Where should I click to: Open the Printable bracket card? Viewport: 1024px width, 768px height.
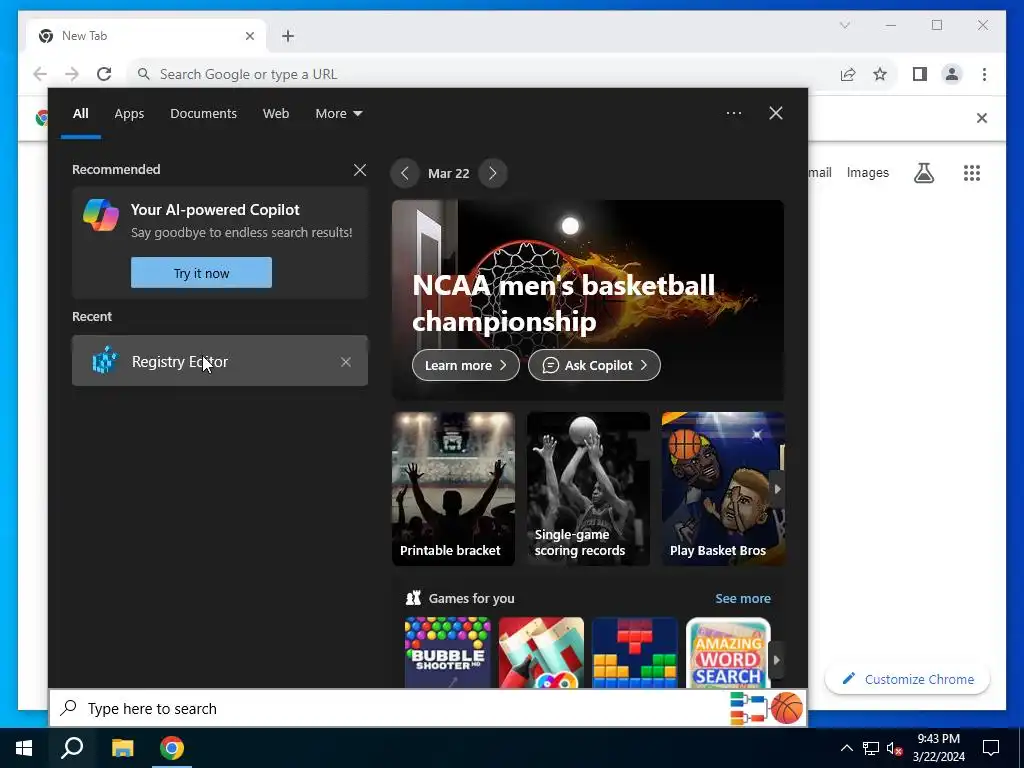tap(453, 488)
